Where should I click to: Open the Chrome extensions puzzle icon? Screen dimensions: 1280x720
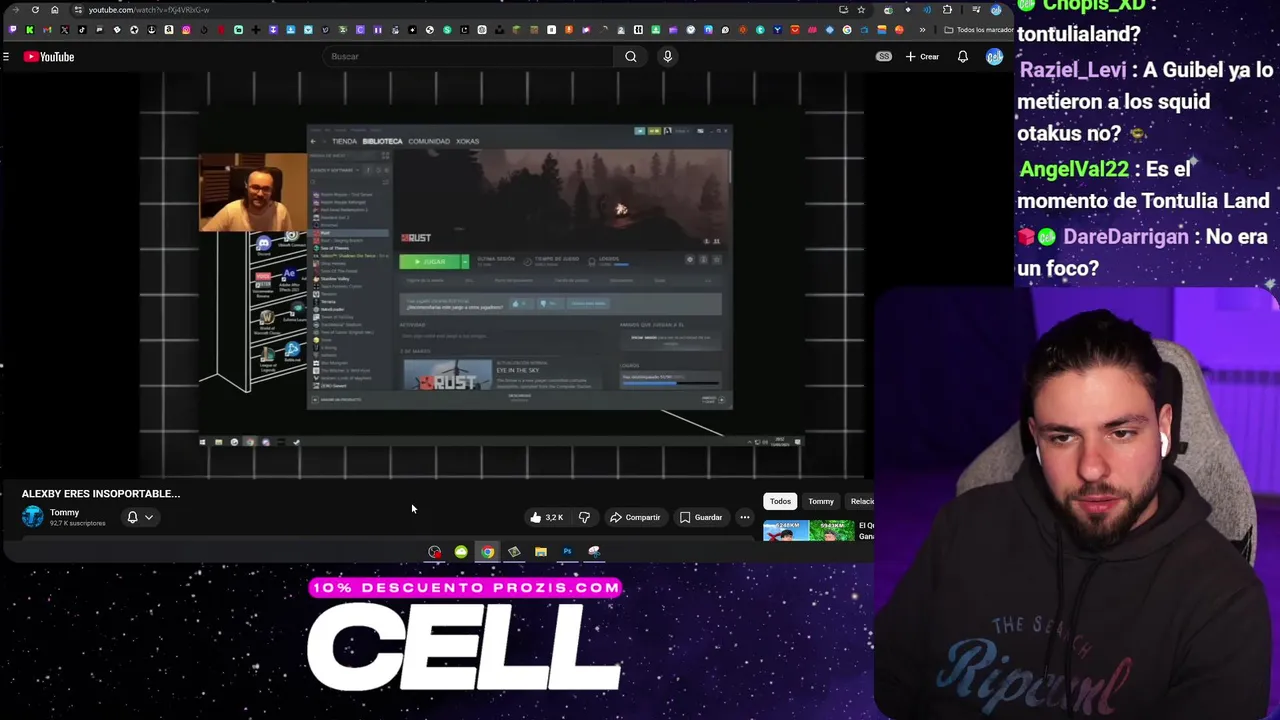coord(947,10)
